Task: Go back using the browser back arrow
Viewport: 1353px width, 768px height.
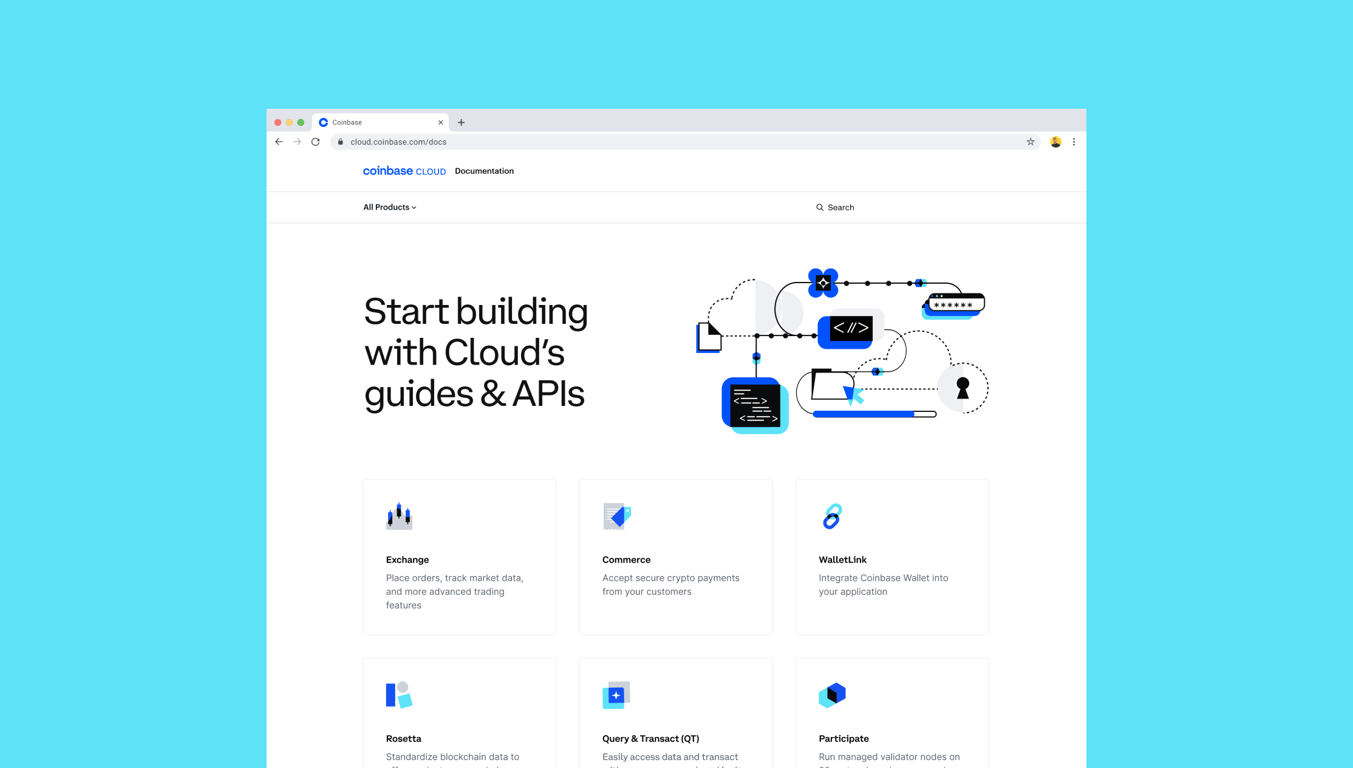Action: click(x=279, y=142)
